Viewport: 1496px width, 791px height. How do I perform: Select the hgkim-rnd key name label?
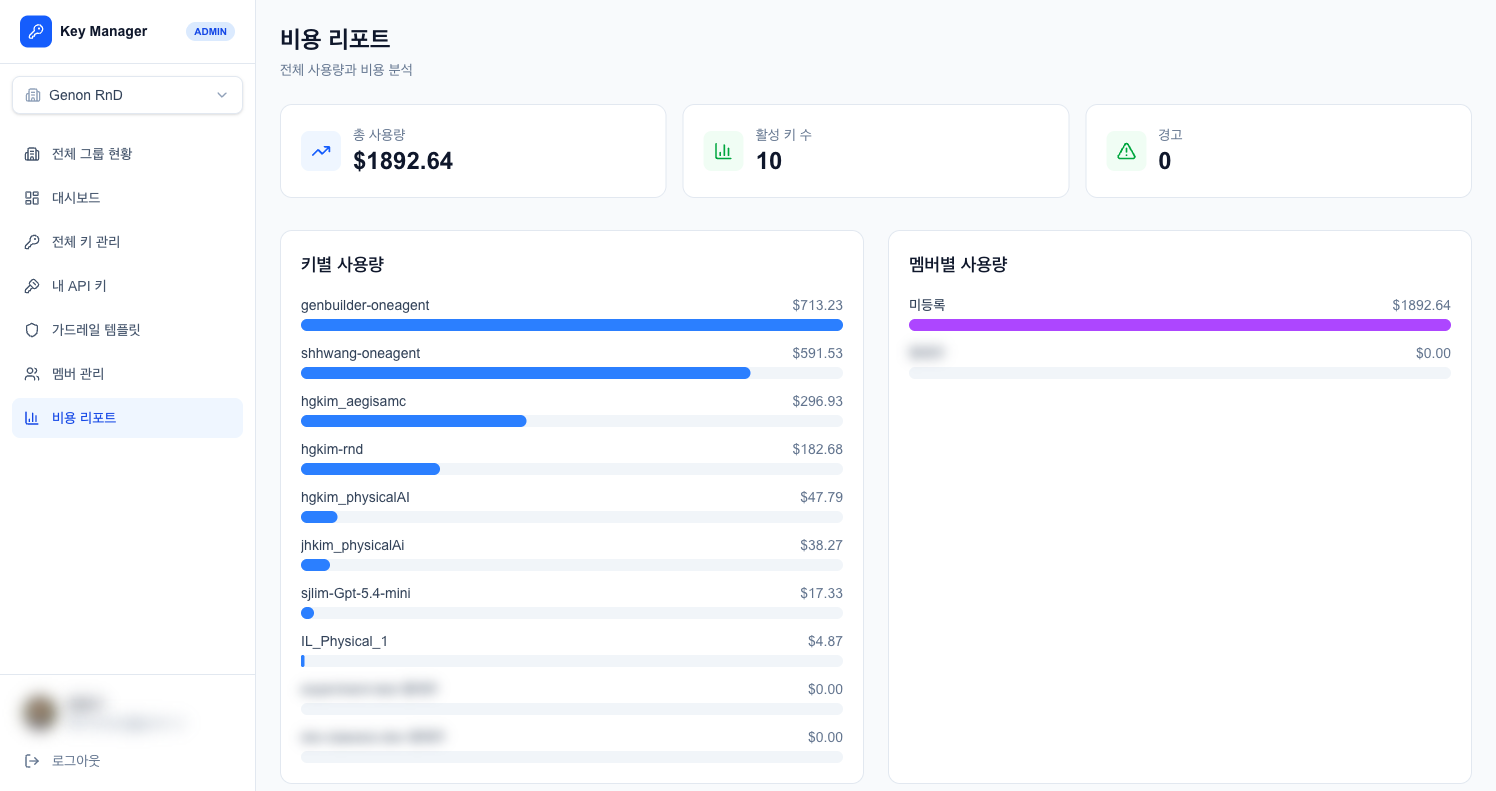tap(331, 449)
